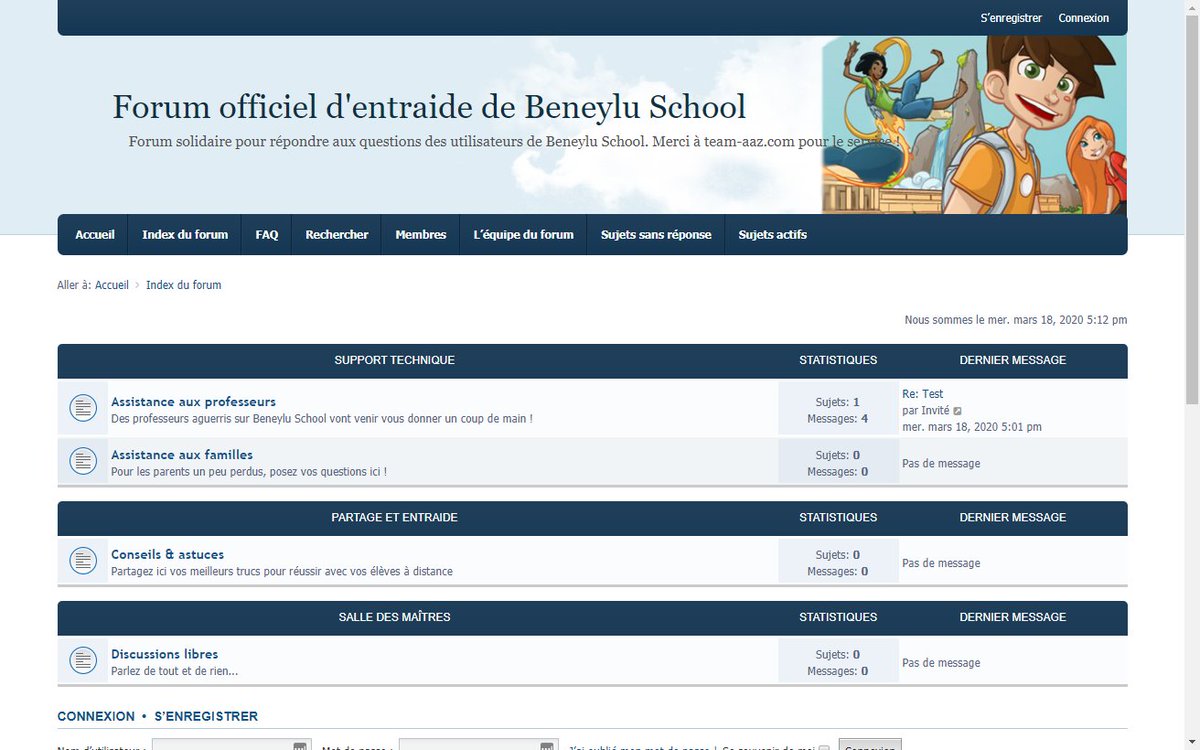
Task: Focus the password input field
Action: tap(478, 747)
